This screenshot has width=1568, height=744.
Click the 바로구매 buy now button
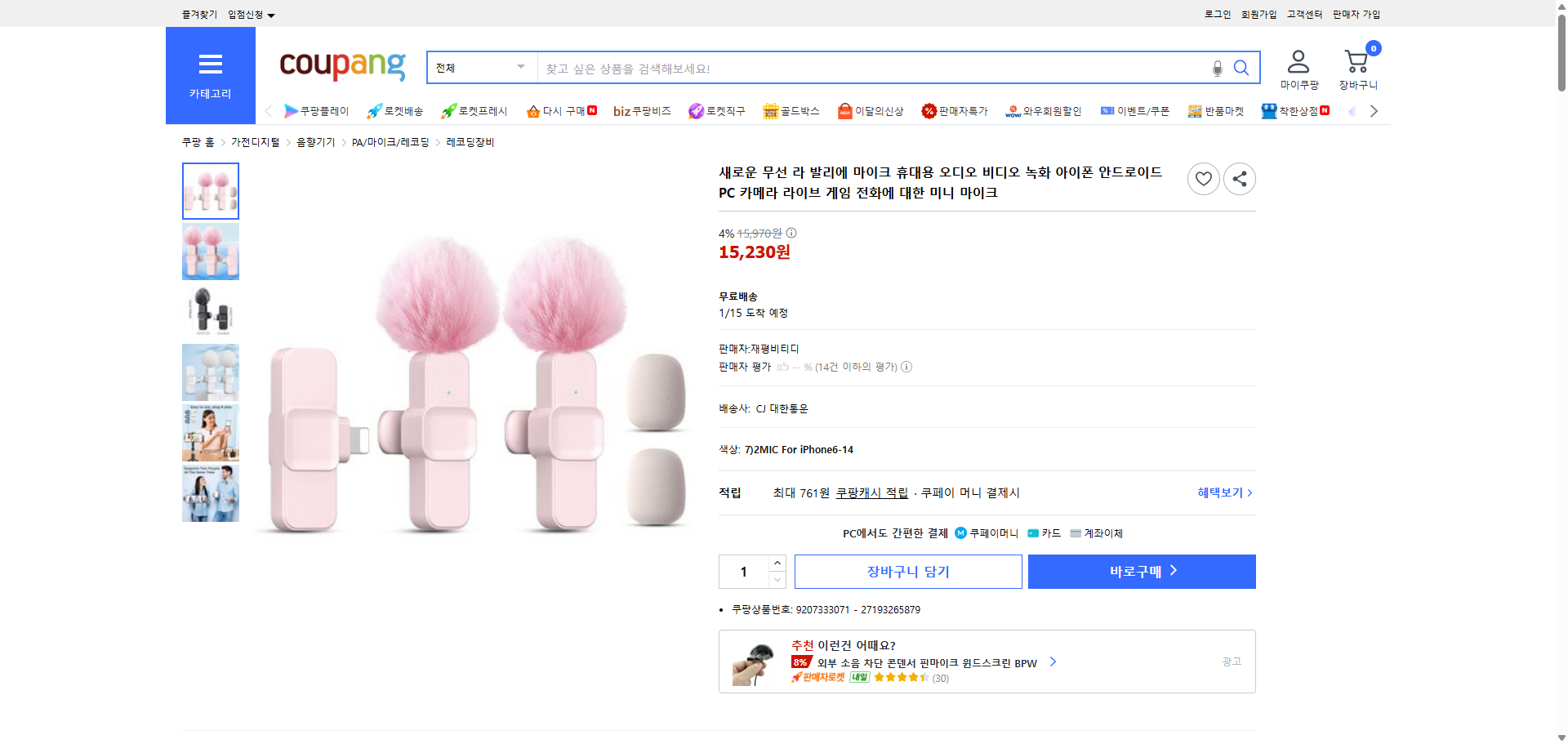(x=1140, y=571)
